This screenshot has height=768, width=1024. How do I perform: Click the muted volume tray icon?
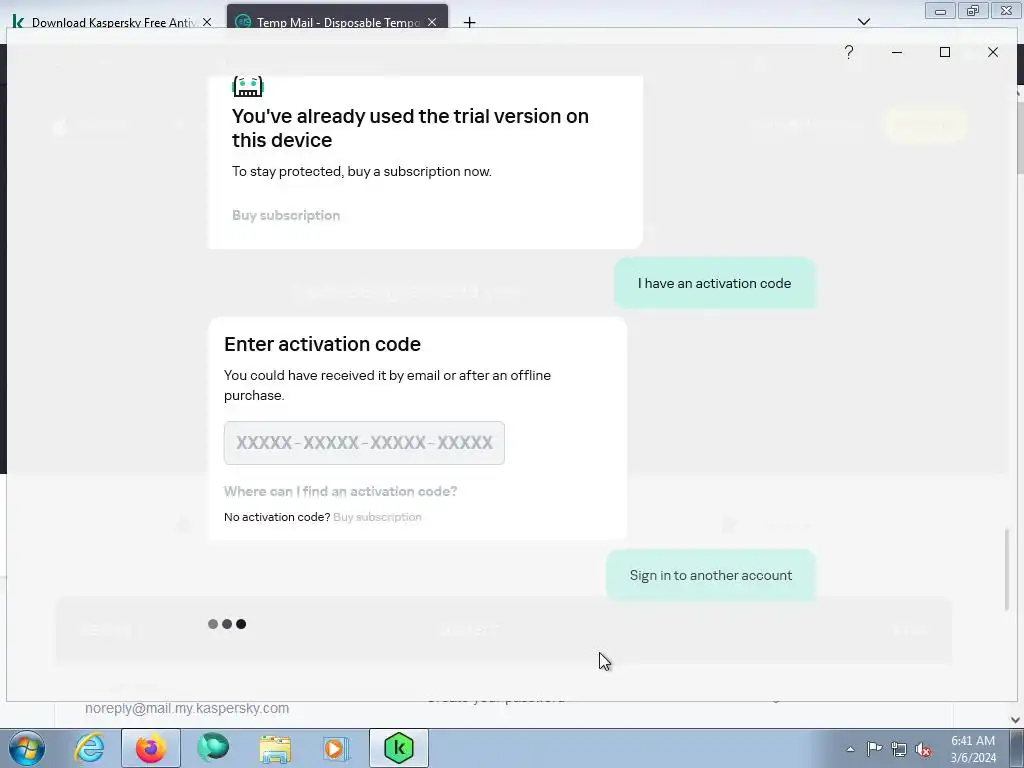tap(923, 749)
